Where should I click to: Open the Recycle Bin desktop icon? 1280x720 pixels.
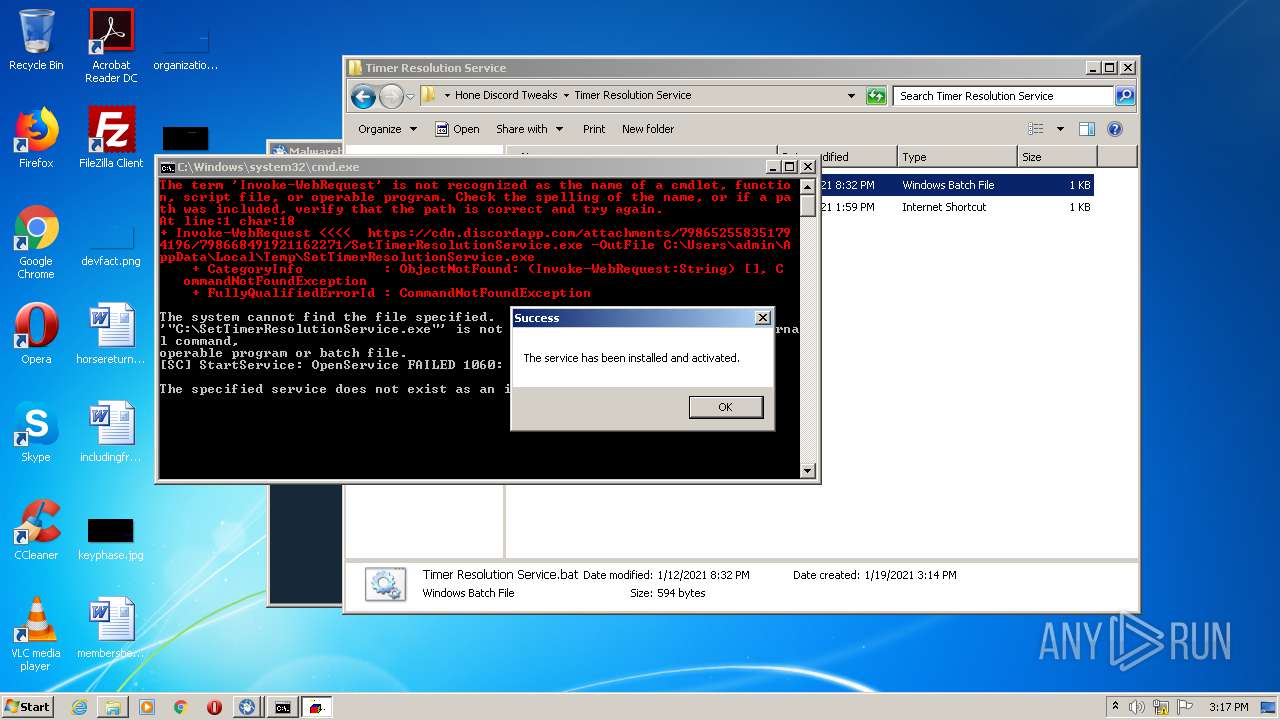[x=36, y=40]
